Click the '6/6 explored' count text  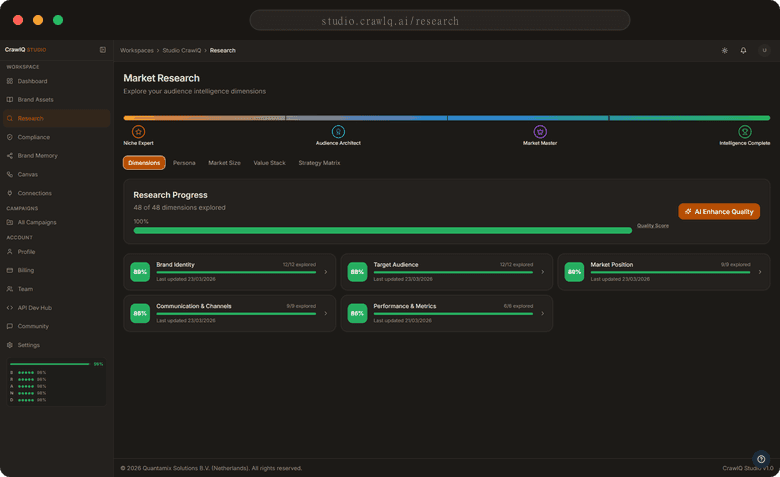click(518, 306)
